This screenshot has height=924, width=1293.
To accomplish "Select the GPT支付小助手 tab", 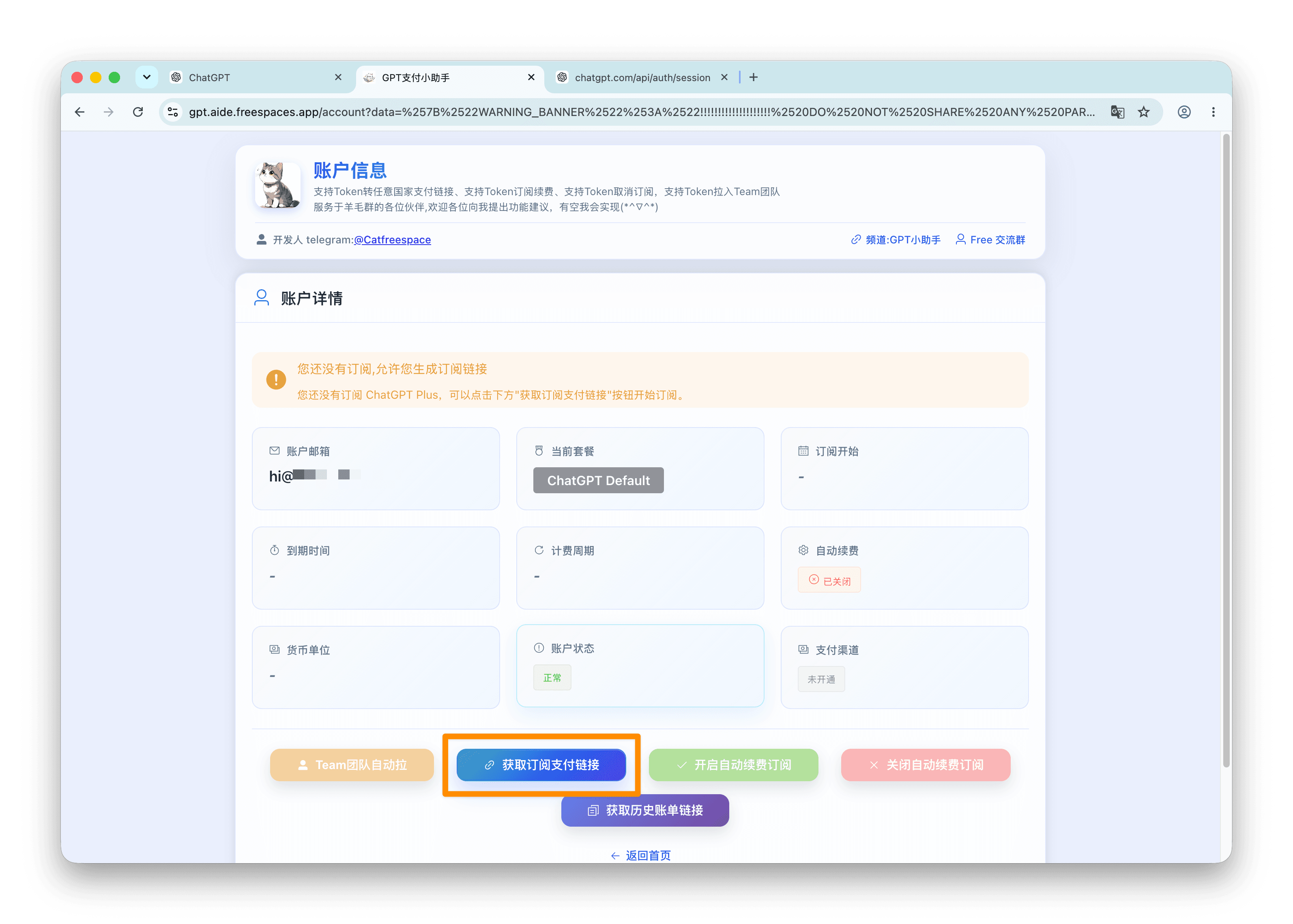I will (x=449, y=77).
